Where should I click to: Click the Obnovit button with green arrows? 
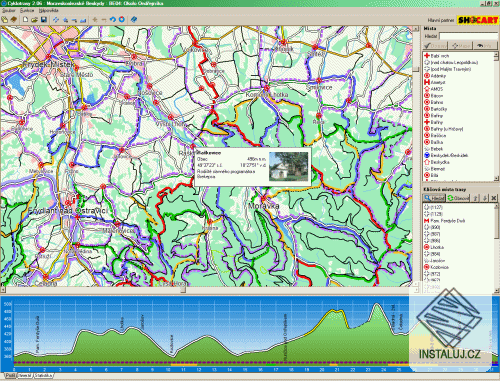458,198
